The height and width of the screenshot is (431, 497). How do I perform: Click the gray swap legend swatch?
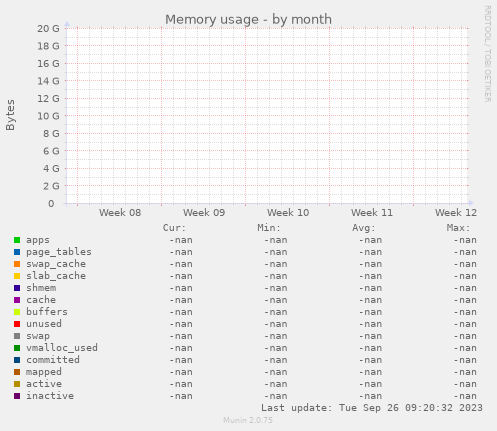(17, 336)
